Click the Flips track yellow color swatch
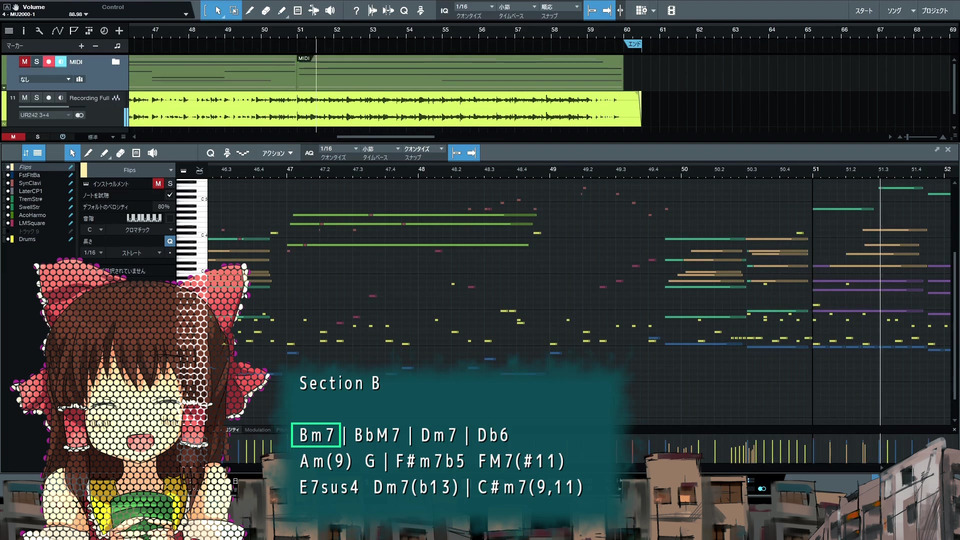This screenshot has height=540, width=960. [x=84, y=170]
